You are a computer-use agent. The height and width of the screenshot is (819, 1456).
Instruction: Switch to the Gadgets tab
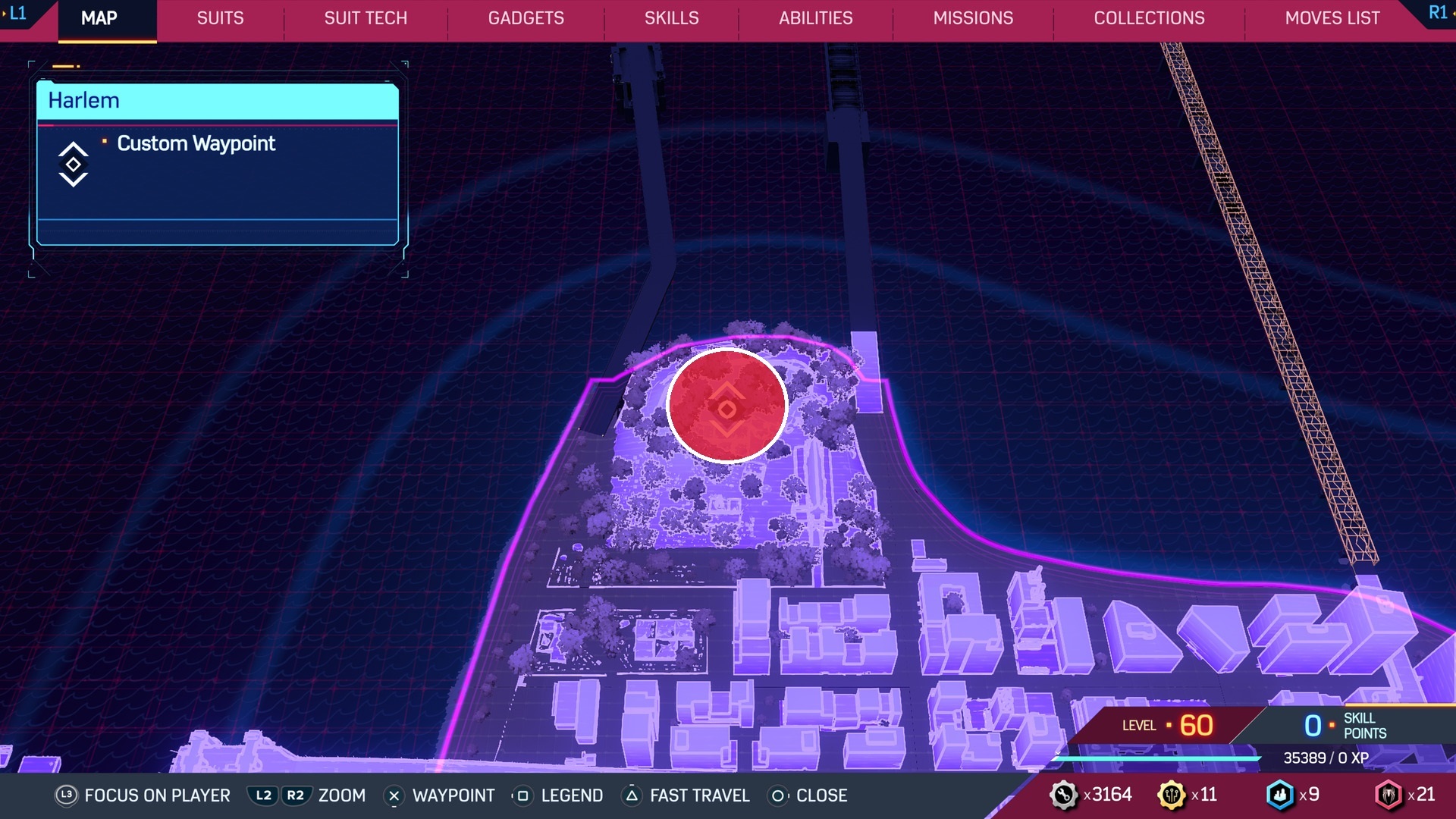click(526, 18)
